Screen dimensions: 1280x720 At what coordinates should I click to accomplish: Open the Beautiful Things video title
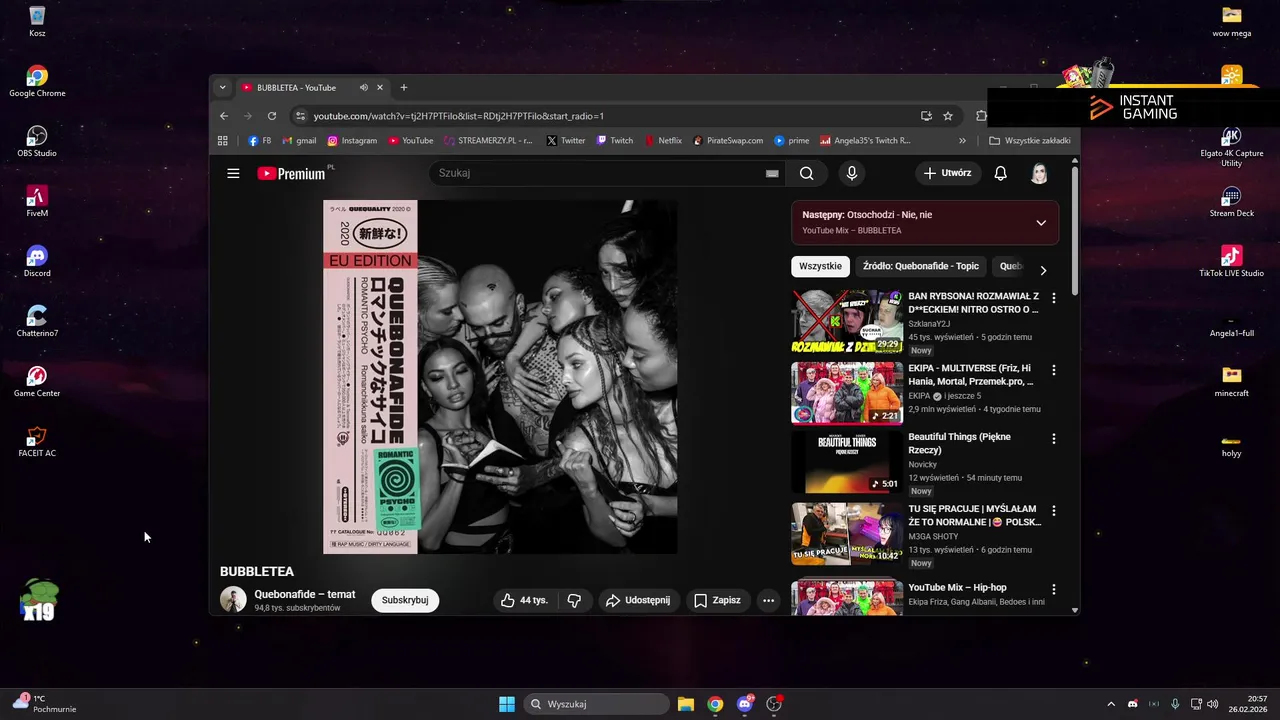(959, 443)
